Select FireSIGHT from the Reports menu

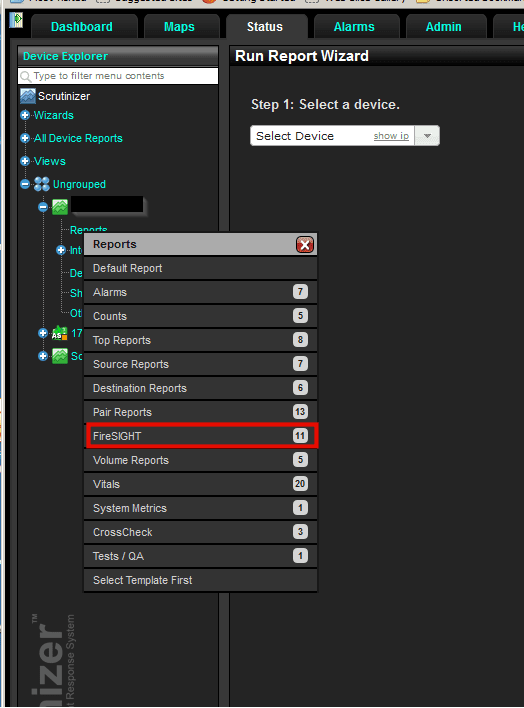(x=201, y=436)
